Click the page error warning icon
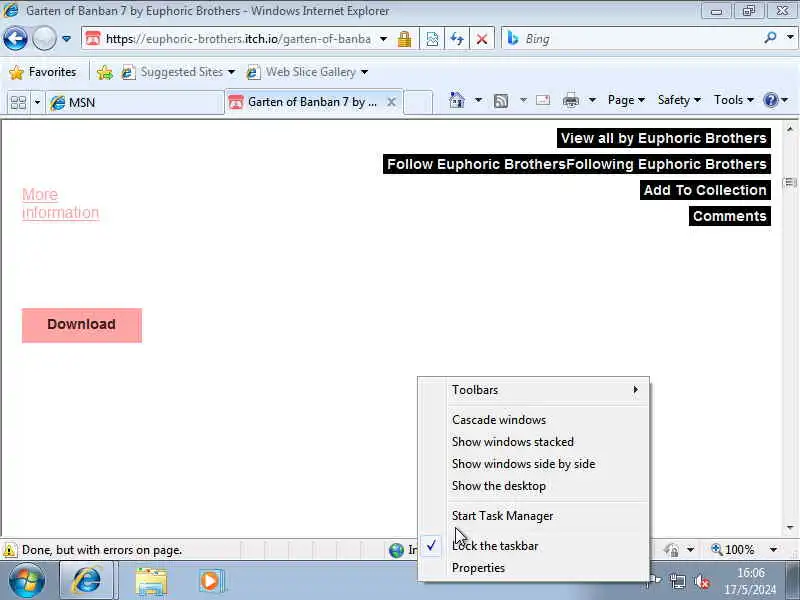800x600 pixels. [9, 550]
